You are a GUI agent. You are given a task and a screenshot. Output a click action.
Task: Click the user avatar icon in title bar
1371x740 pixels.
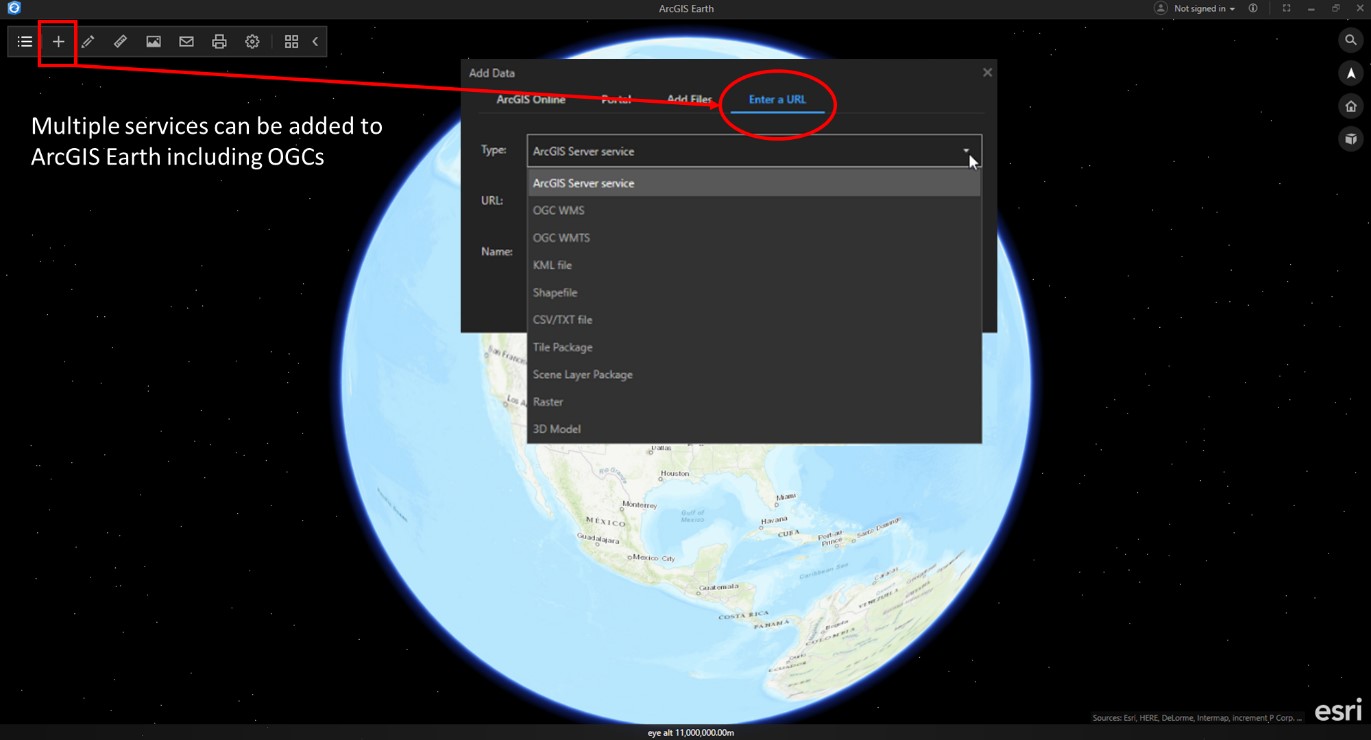(x=1161, y=8)
